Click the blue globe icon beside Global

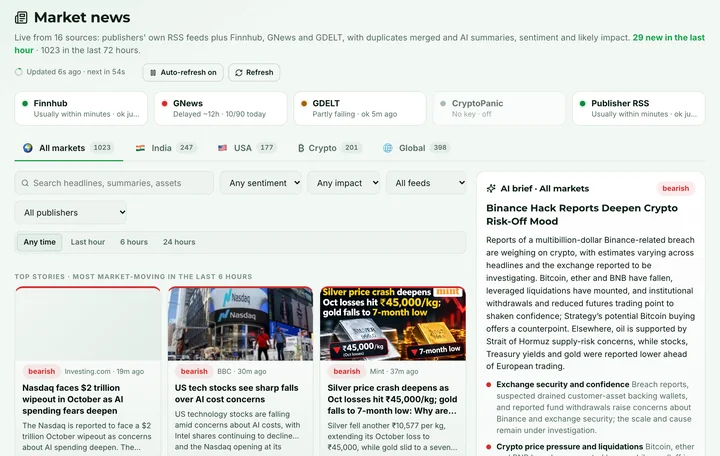tap(388, 148)
